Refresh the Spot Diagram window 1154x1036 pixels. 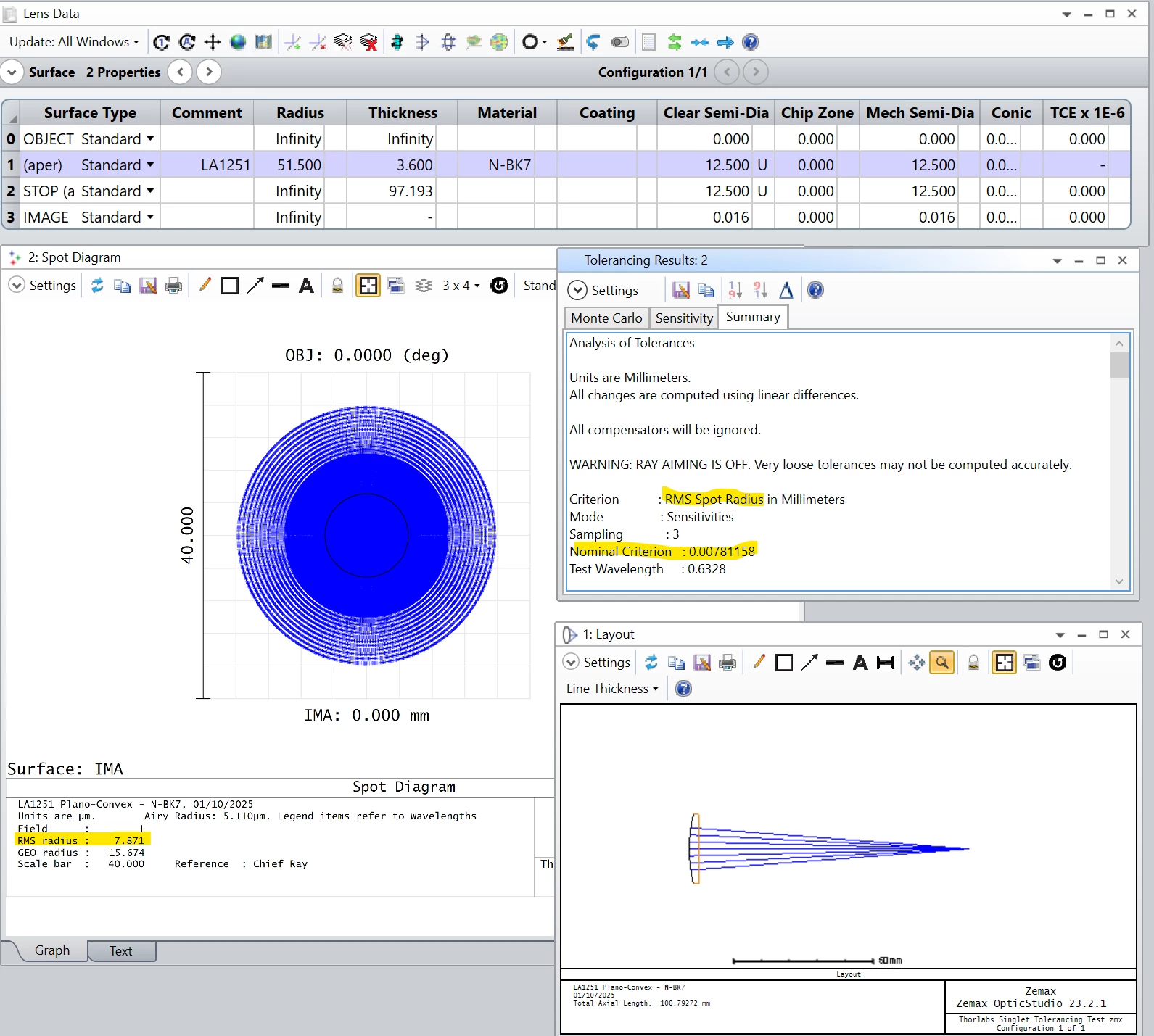point(97,286)
